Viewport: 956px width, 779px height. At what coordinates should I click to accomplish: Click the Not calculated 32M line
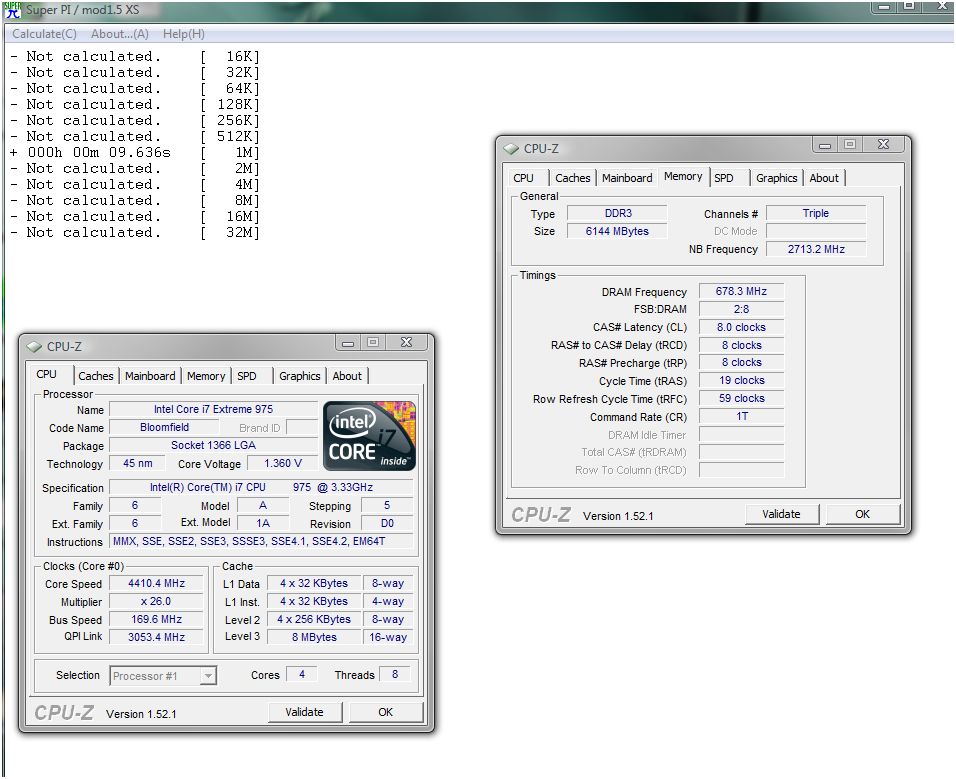coord(135,232)
